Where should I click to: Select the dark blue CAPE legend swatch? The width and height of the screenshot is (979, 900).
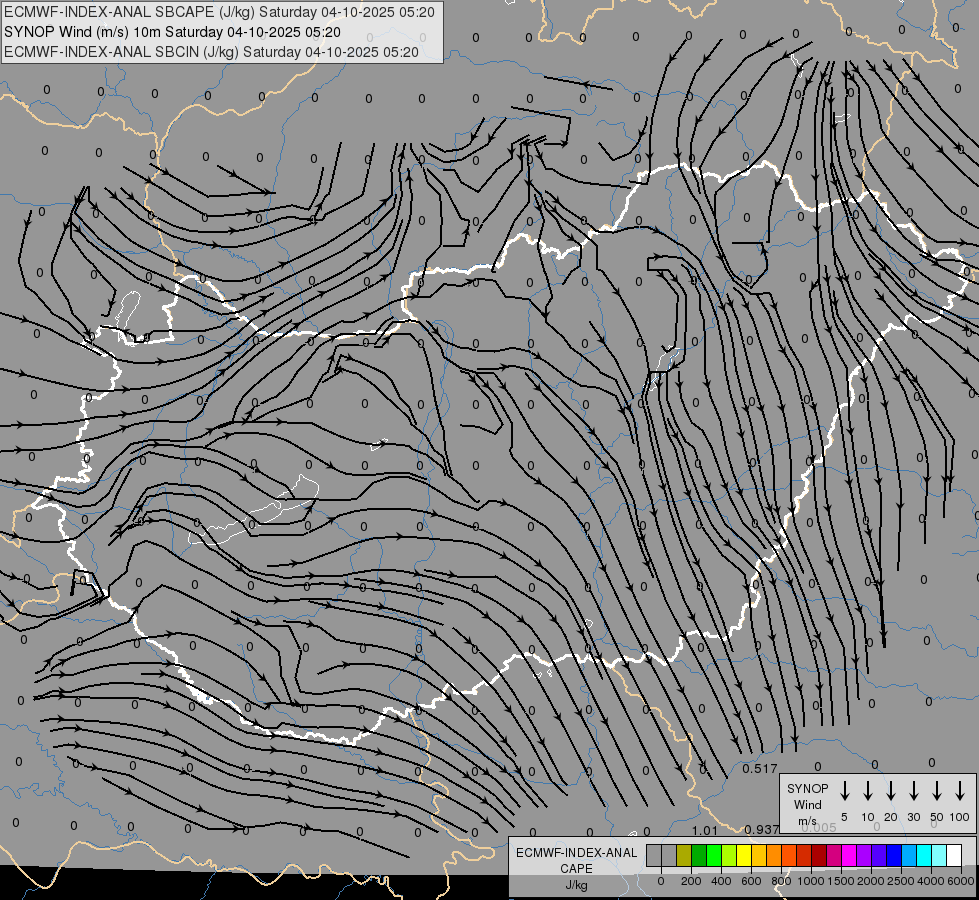coord(893,856)
